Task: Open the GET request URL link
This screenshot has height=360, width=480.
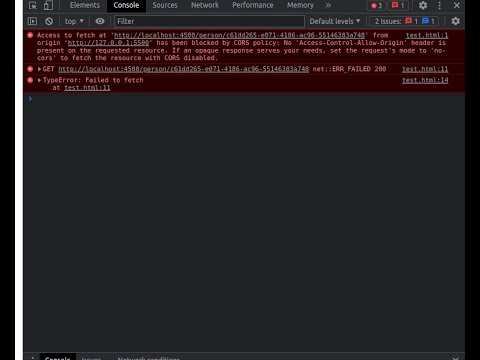Action: (x=184, y=69)
